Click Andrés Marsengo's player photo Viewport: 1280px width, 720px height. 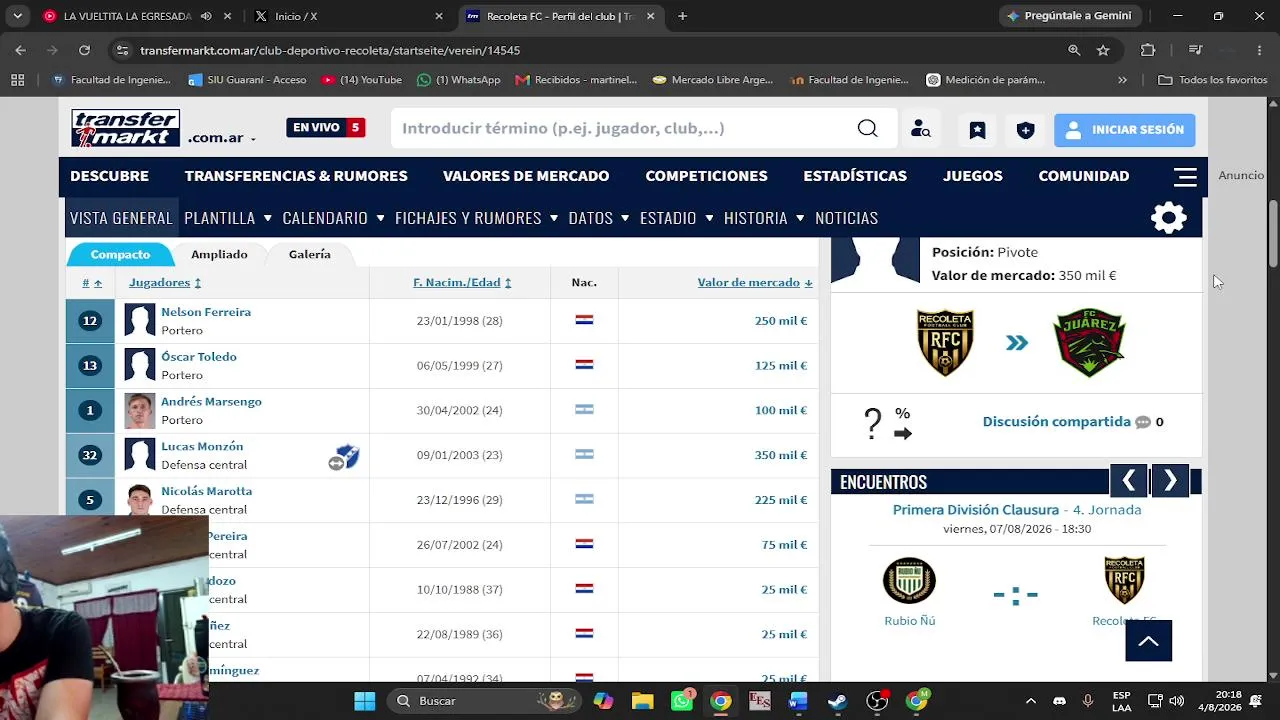[x=140, y=410]
